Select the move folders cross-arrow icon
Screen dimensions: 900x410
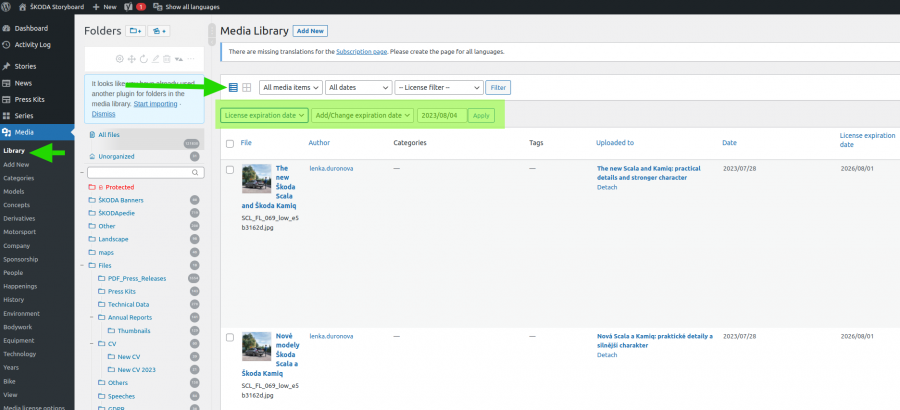[131, 59]
